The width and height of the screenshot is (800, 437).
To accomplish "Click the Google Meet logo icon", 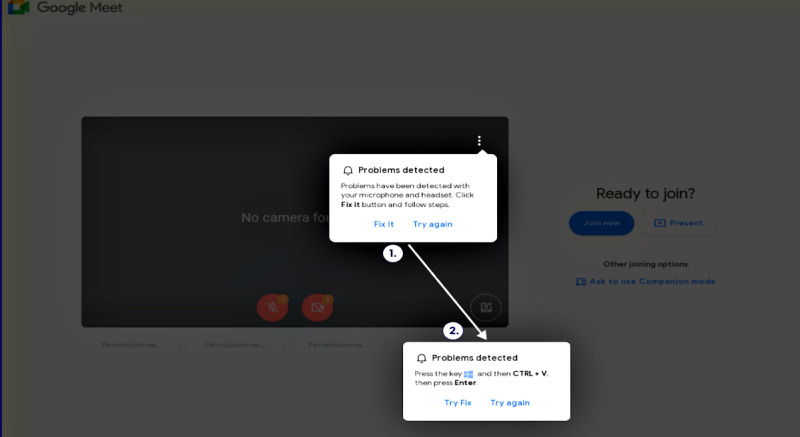I will (18, 7).
